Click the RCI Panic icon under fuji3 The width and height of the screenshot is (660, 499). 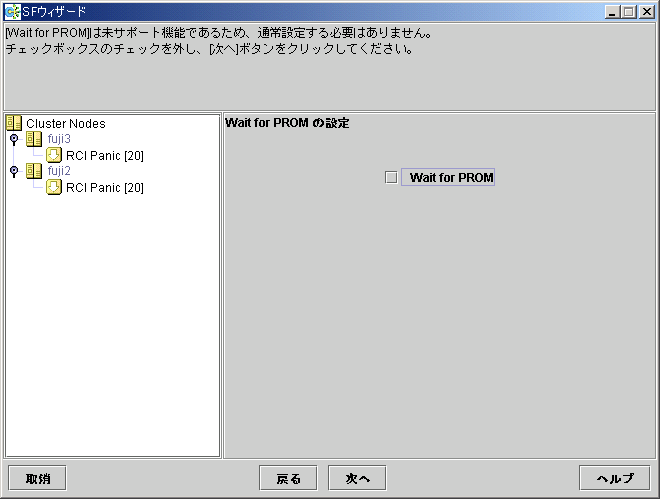tap(54, 155)
